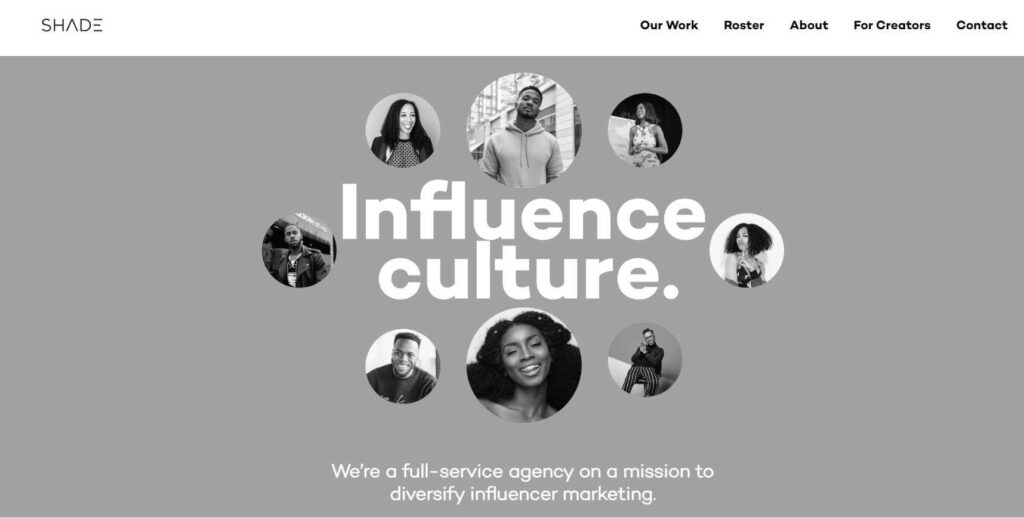
Task: Click the Influence headline word
Action: [x=522, y=212]
